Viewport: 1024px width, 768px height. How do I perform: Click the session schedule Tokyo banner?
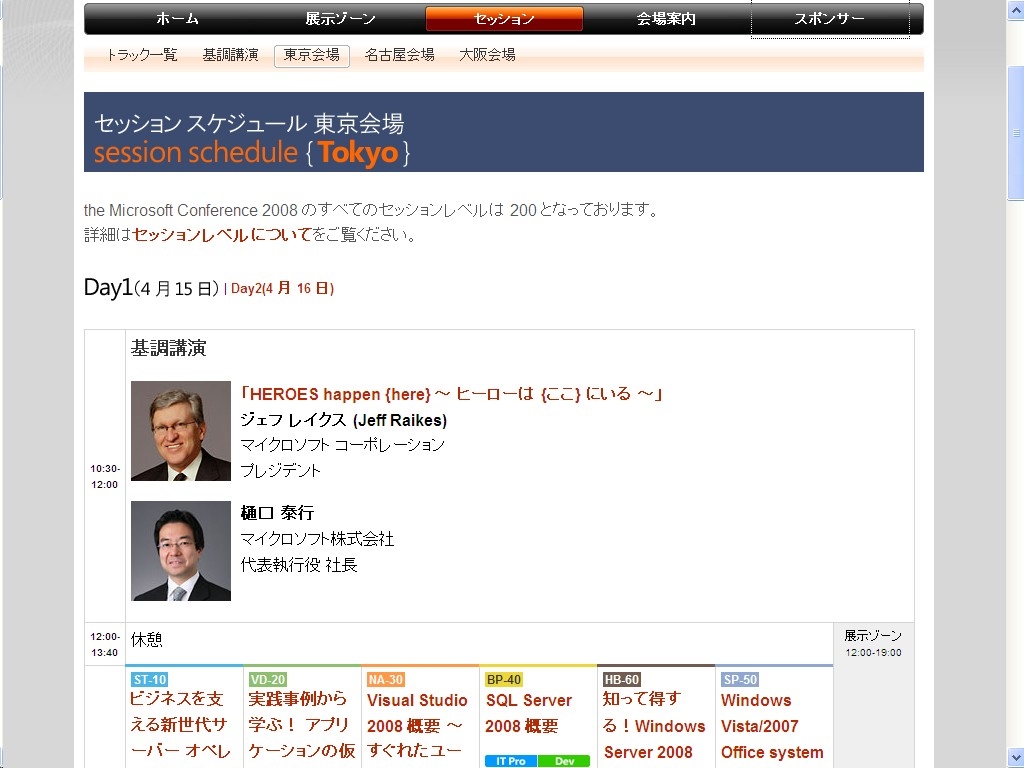(504, 132)
